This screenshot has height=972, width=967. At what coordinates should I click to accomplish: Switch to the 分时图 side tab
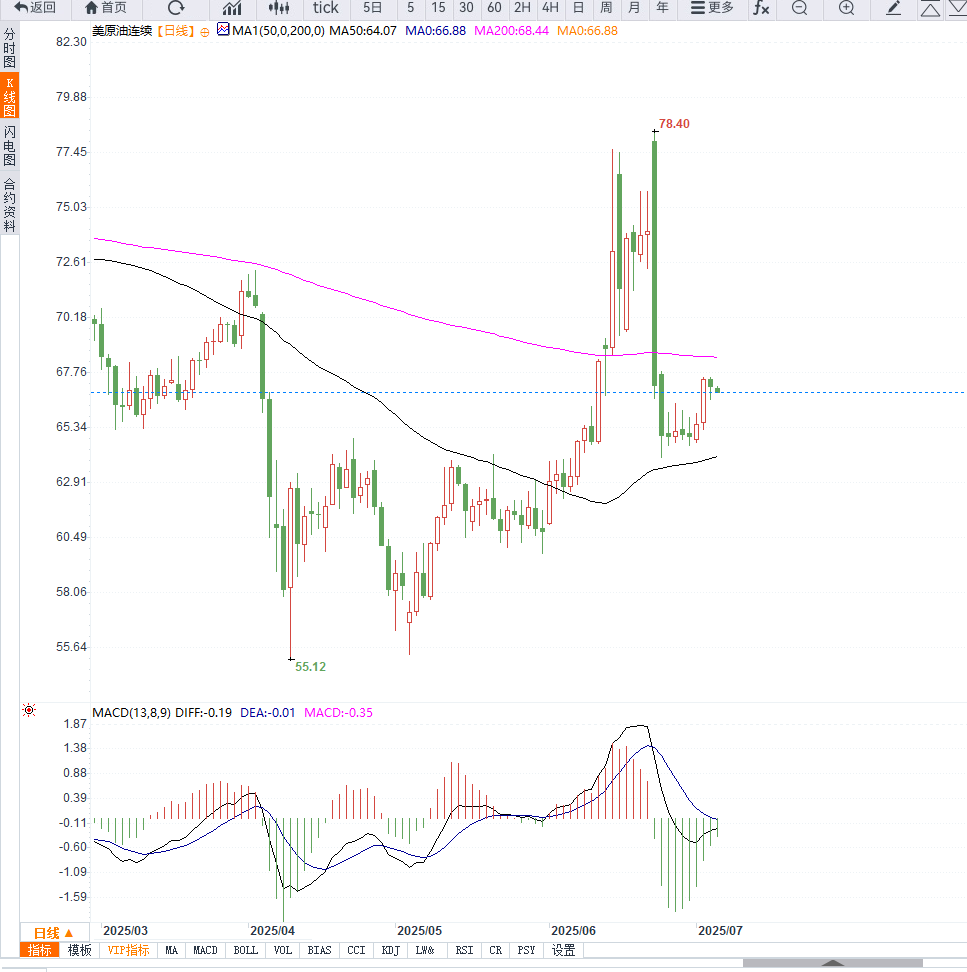(9, 48)
